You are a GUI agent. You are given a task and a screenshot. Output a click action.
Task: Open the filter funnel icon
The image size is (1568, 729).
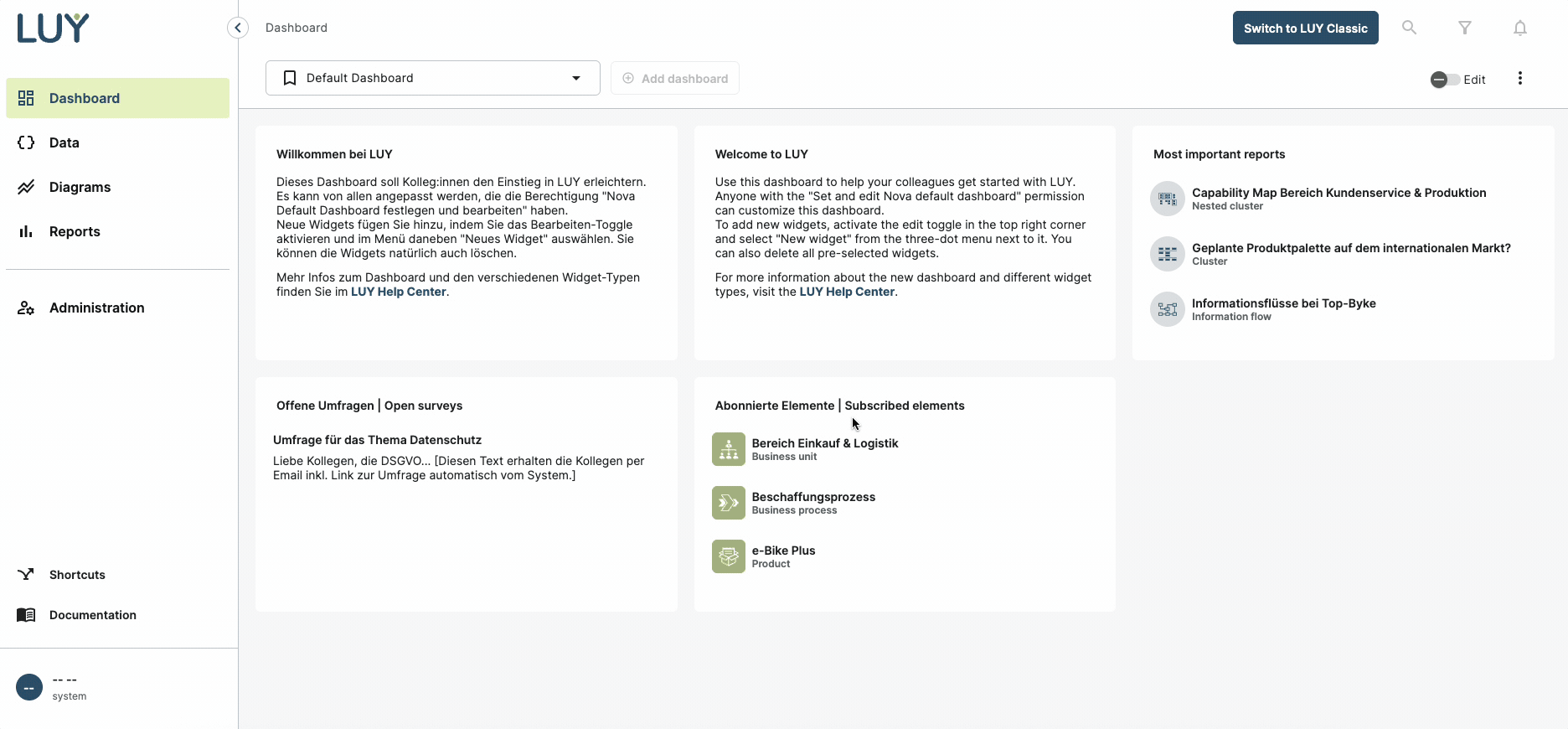pyautogui.click(x=1465, y=28)
